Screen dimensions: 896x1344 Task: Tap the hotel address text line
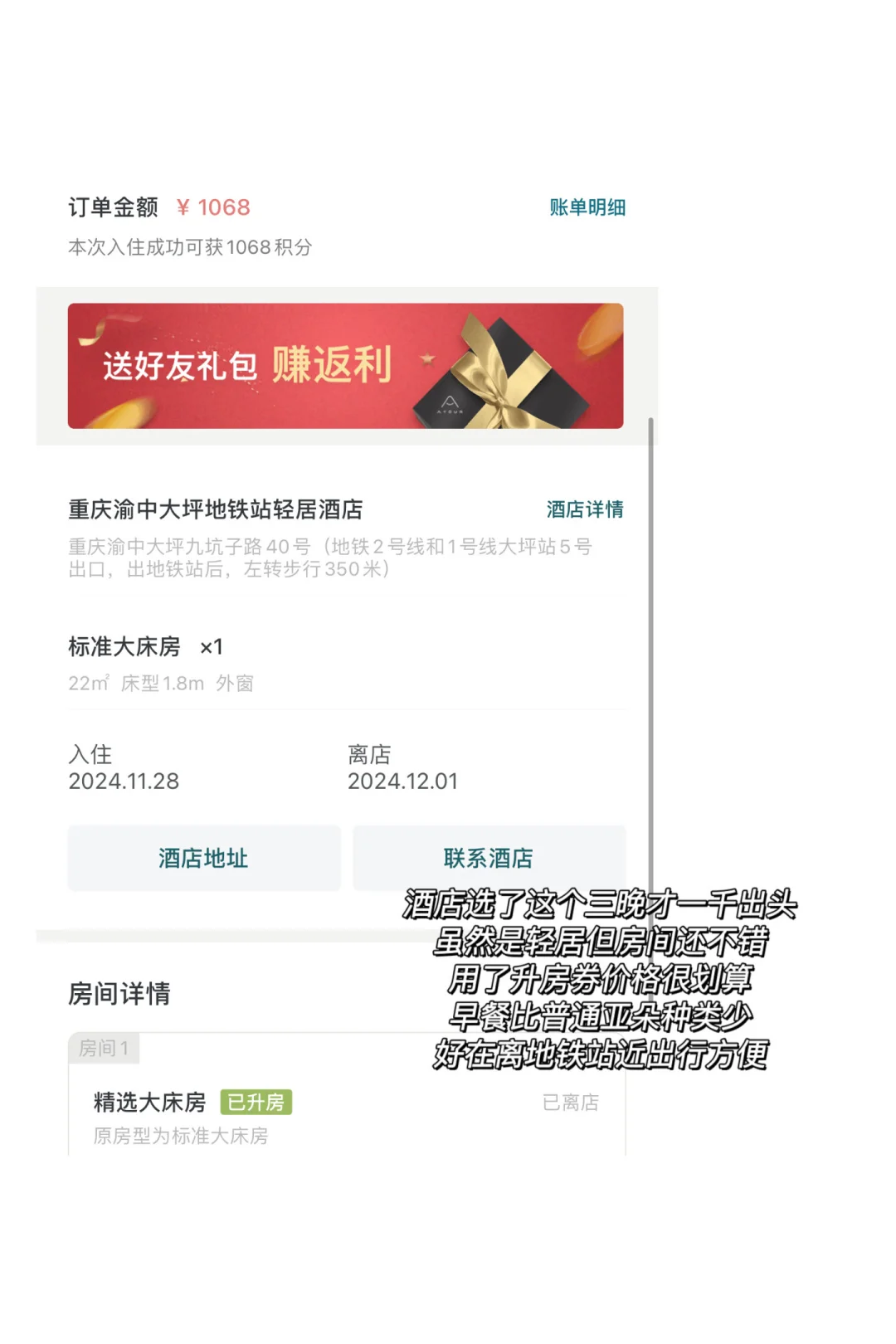(330, 558)
